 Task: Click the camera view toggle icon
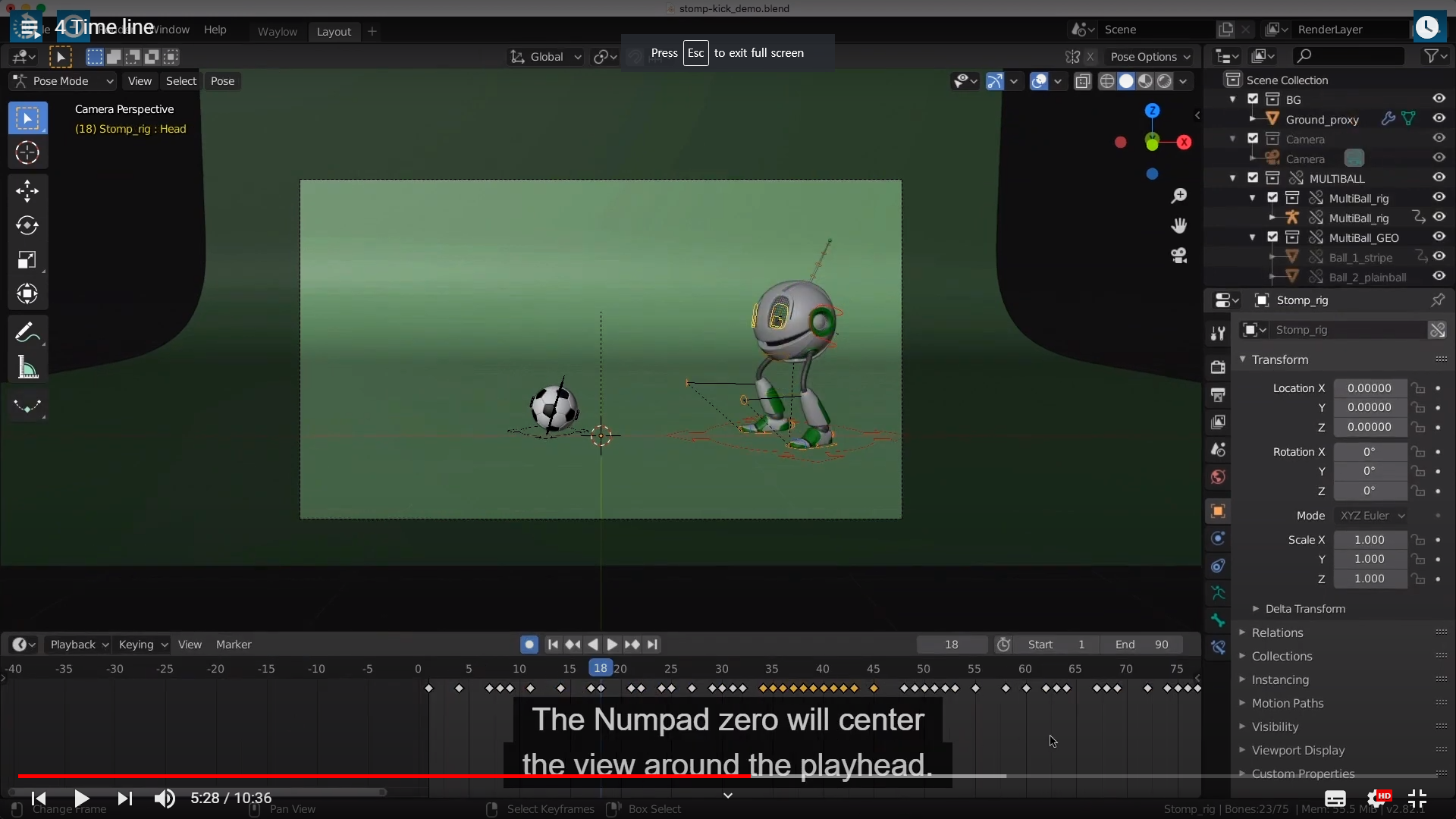pos(1178,256)
